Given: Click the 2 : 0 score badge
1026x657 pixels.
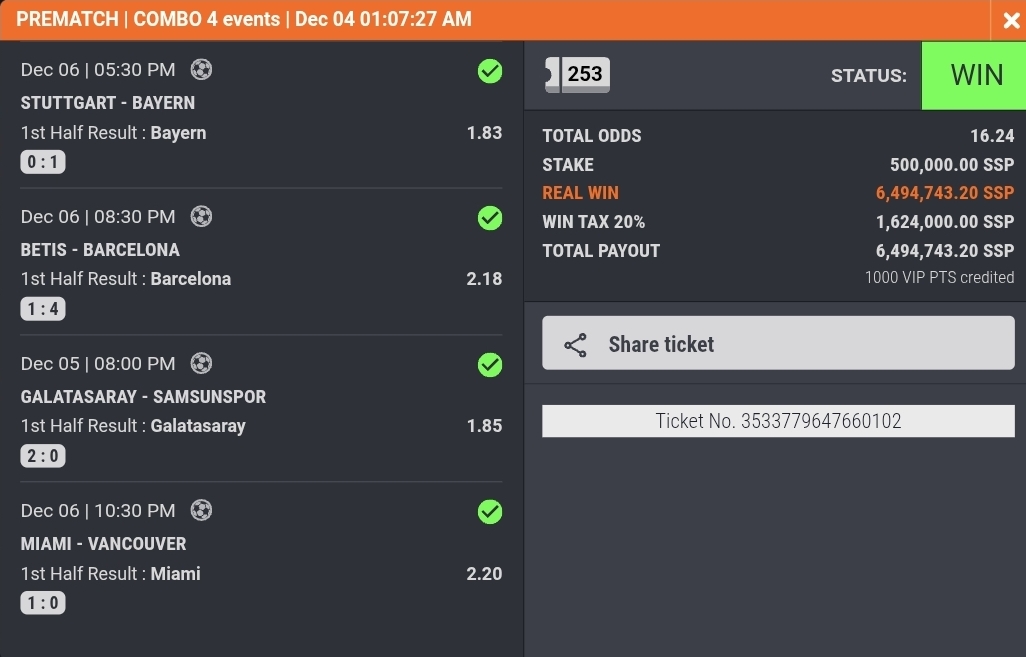Looking at the screenshot, I should tap(43, 456).
